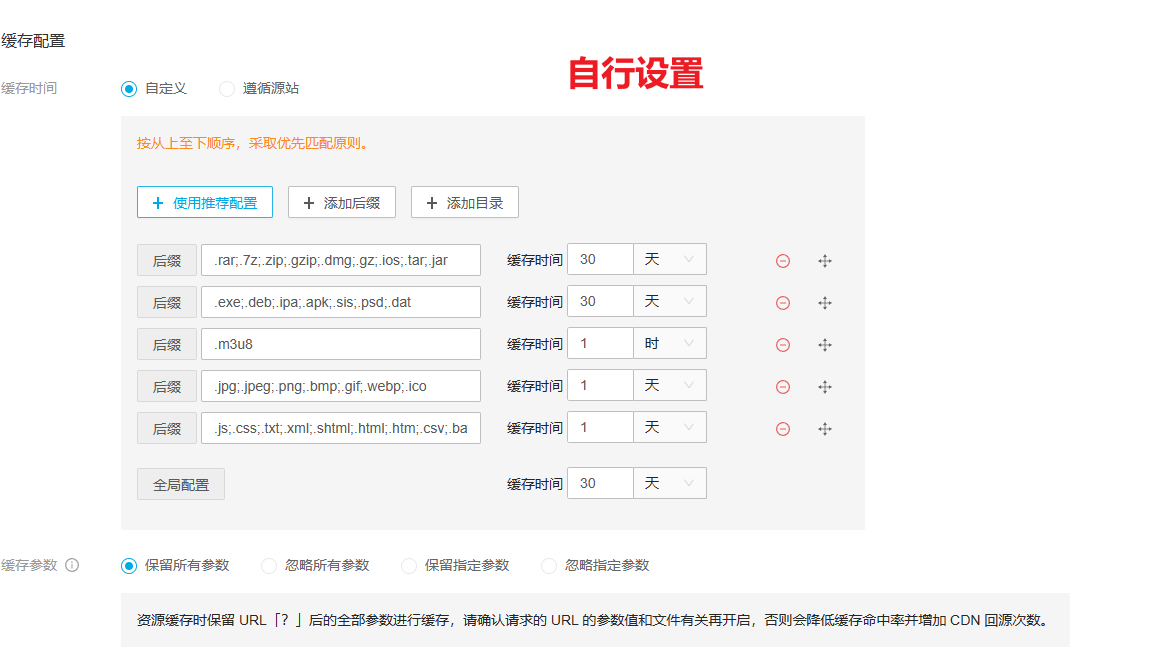Click the info icon beside 缓存参数
Screen dimensions: 1152x657
[72, 565]
